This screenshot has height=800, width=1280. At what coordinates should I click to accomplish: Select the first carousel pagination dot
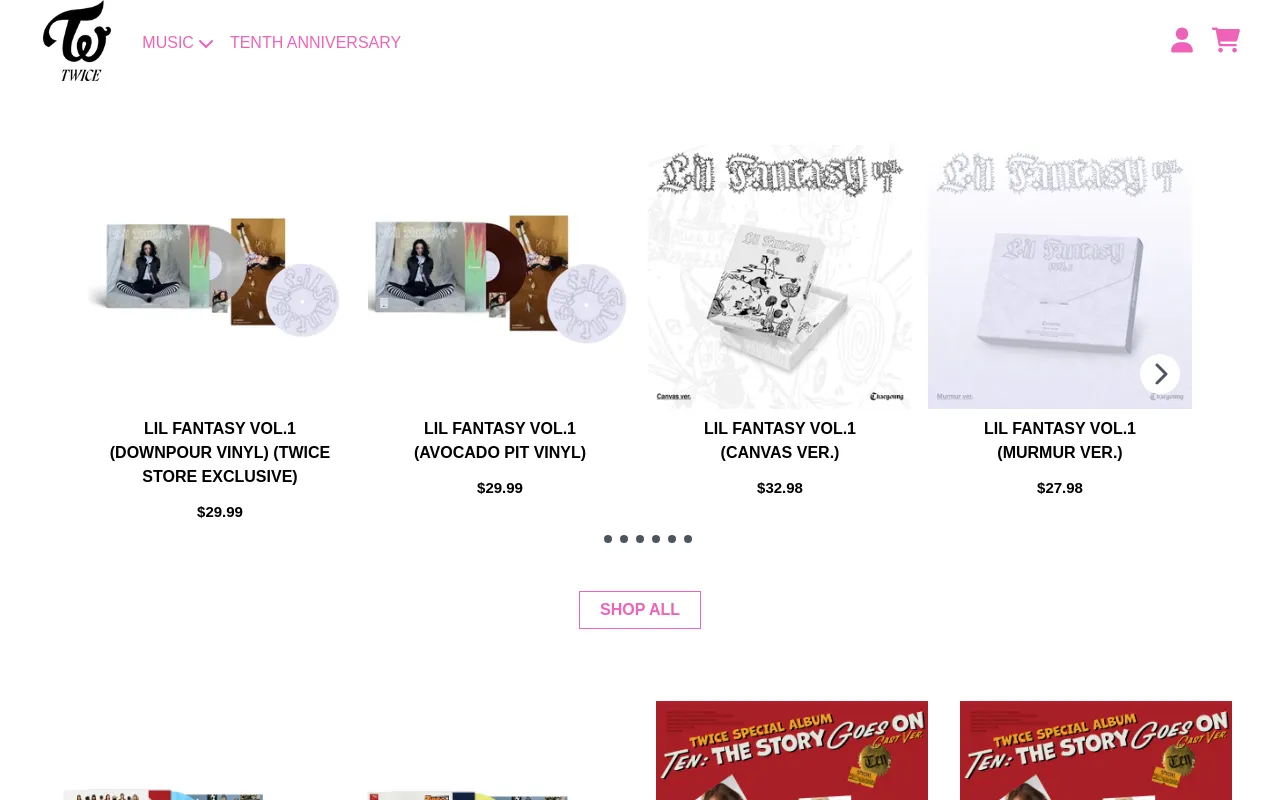[x=608, y=539]
